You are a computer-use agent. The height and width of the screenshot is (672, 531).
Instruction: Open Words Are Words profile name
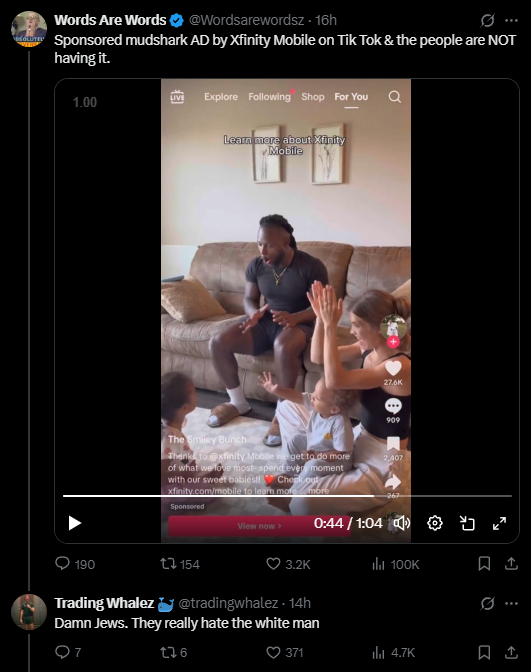pos(110,20)
